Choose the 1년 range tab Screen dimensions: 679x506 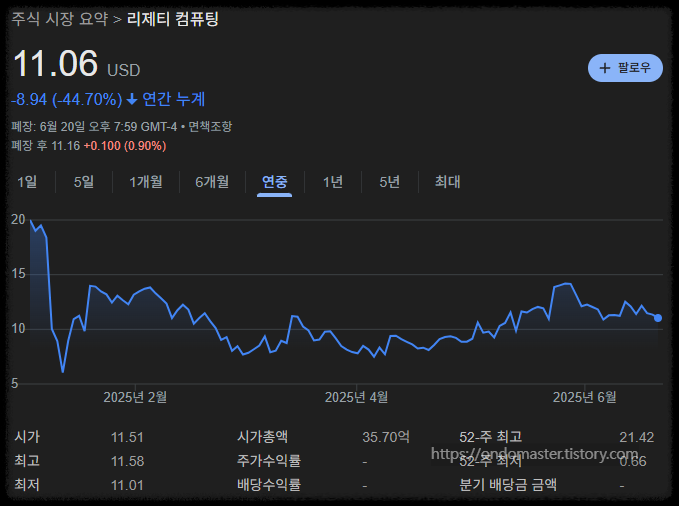tap(333, 182)
